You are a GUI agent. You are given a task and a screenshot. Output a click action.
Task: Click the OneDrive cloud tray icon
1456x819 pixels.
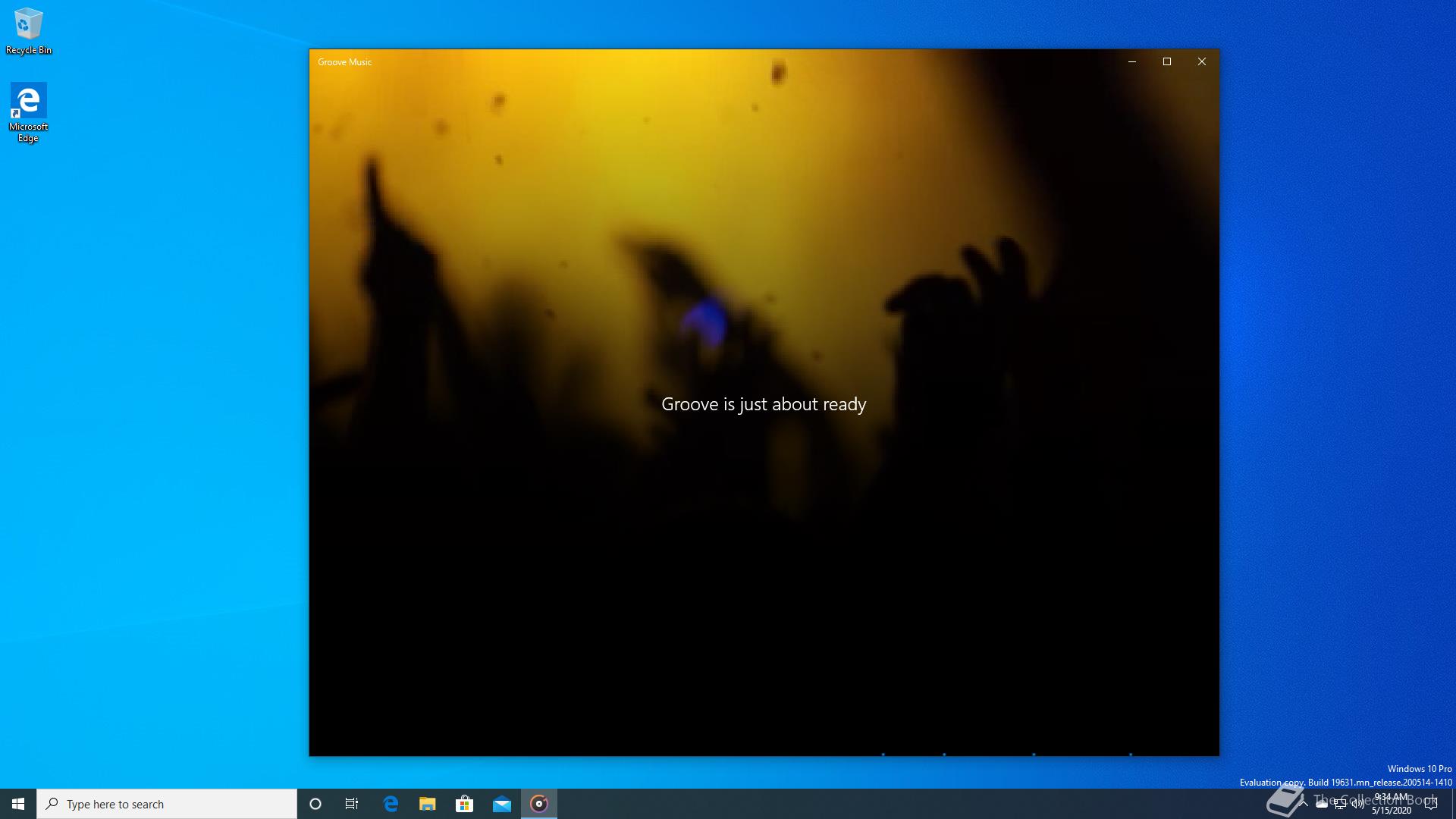tap(1322, 804)
